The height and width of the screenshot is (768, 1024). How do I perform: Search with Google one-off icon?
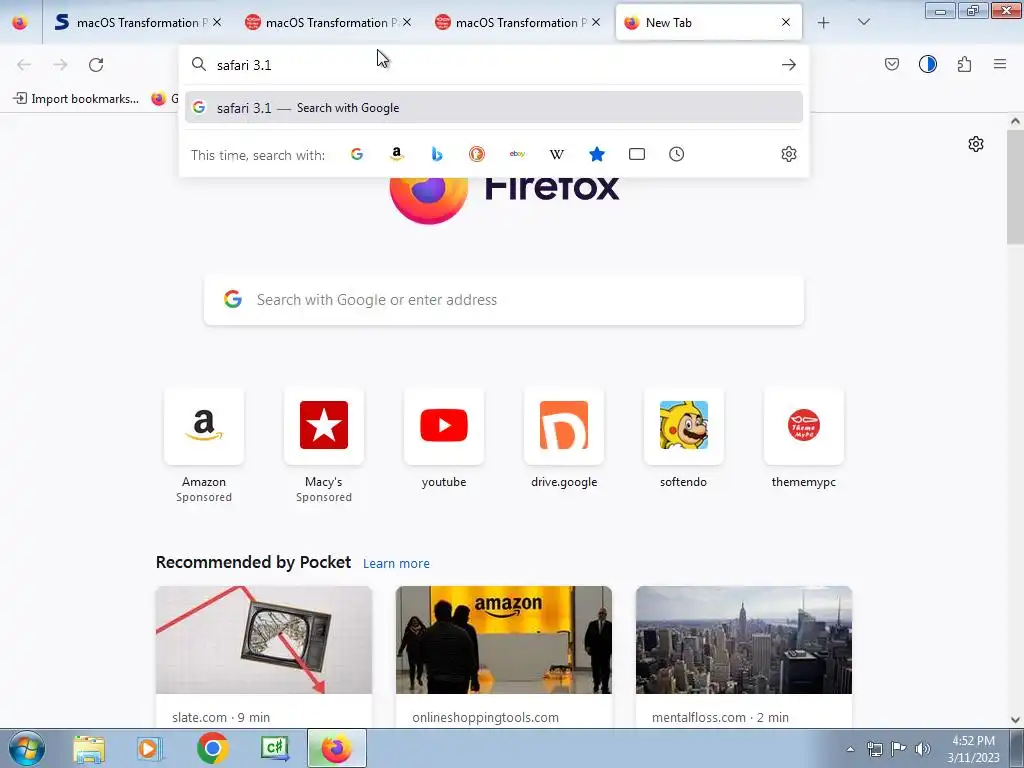pyautogui.click(x=357, y=154)
